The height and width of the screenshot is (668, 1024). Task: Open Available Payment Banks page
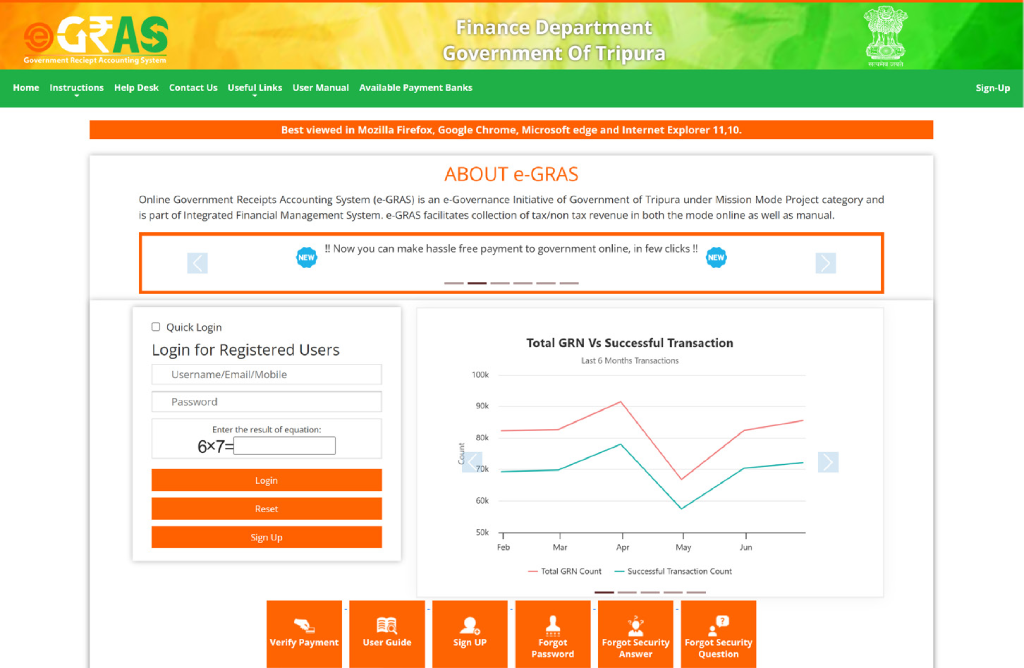(415, 87)
